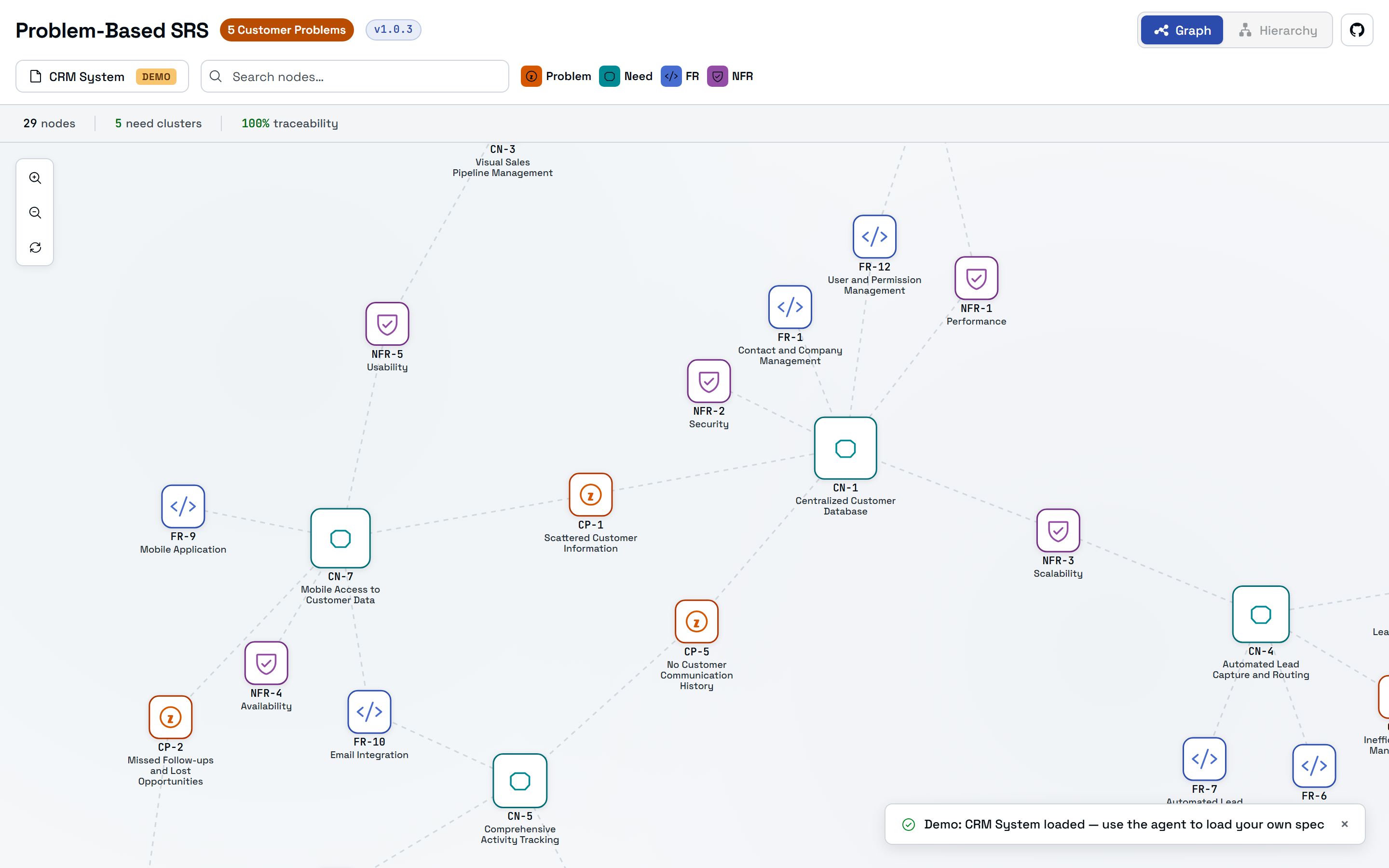Select the CP-2 Missed Follow-ups node
The height and width of the screenshot is (868, 1389).
point(170,718)
